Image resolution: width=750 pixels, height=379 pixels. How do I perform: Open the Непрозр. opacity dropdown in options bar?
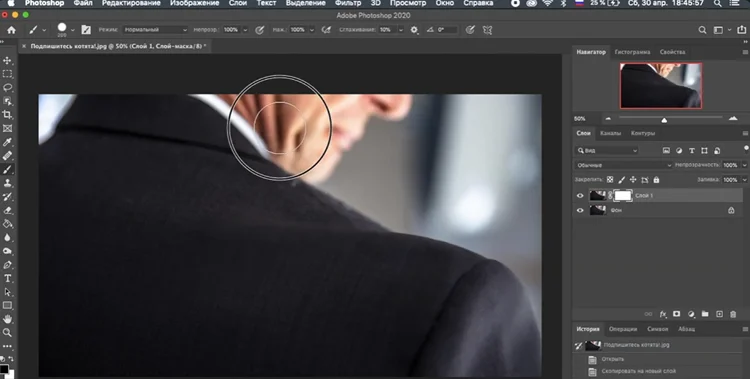[x=245, y=30]
